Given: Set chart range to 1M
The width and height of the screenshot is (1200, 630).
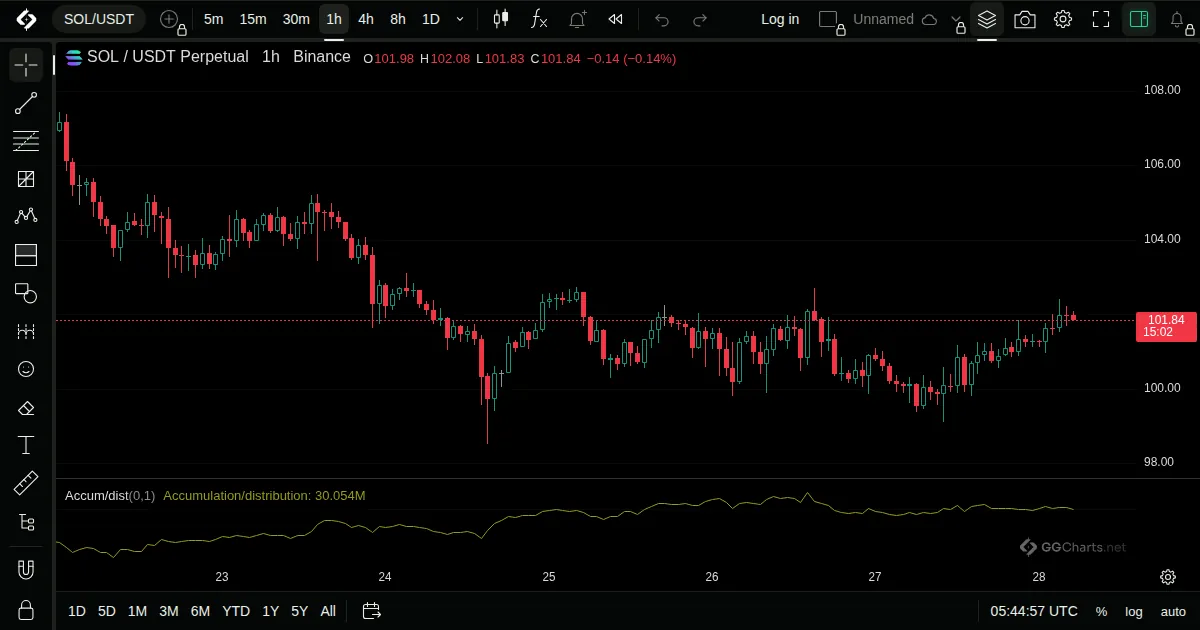Looking at the screenshot, I should coord(138,611).
